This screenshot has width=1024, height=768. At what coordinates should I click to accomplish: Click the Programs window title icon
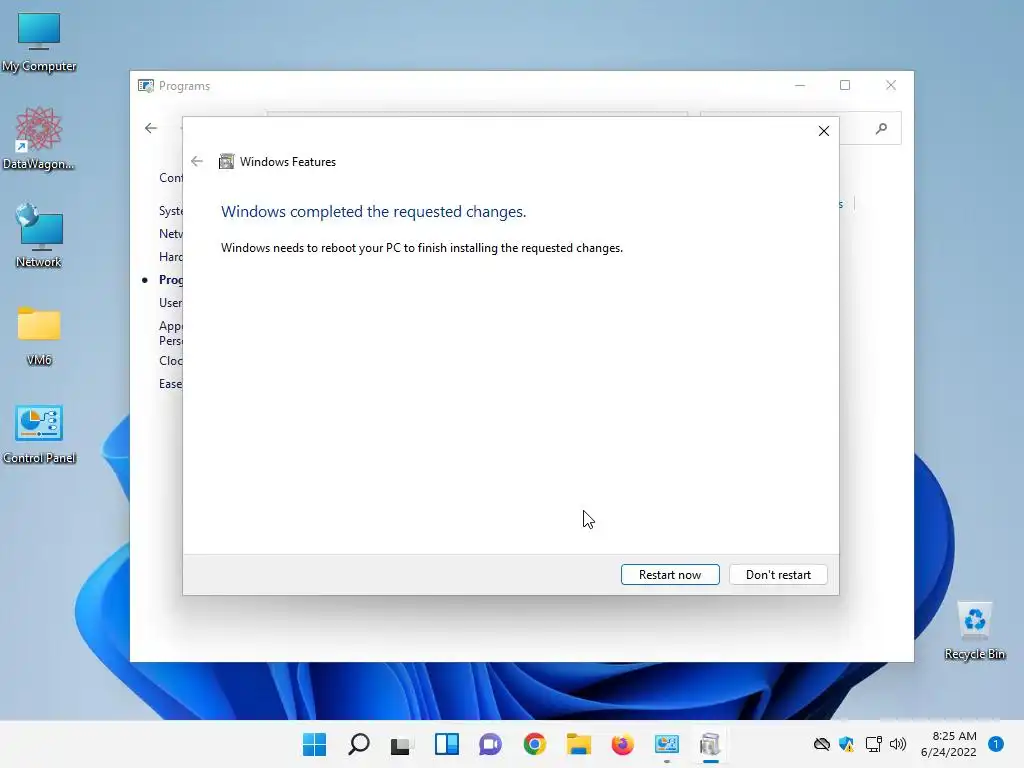coord(146,86)
